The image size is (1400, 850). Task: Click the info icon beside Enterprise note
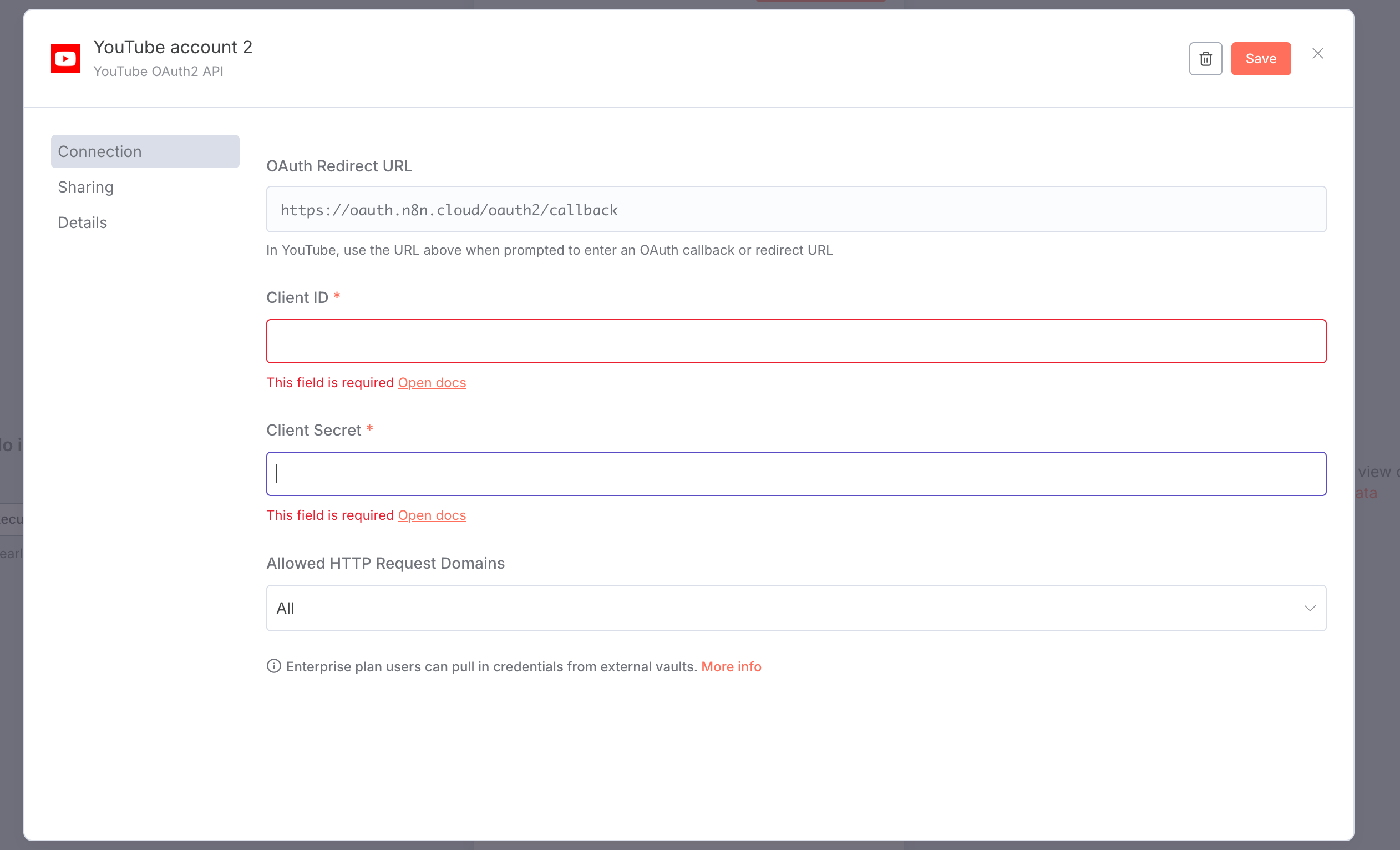coord(274,666)
